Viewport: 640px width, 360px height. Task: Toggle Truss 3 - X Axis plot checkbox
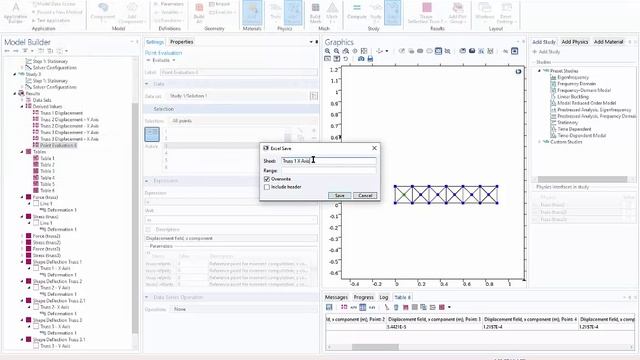tap(36, 327)
